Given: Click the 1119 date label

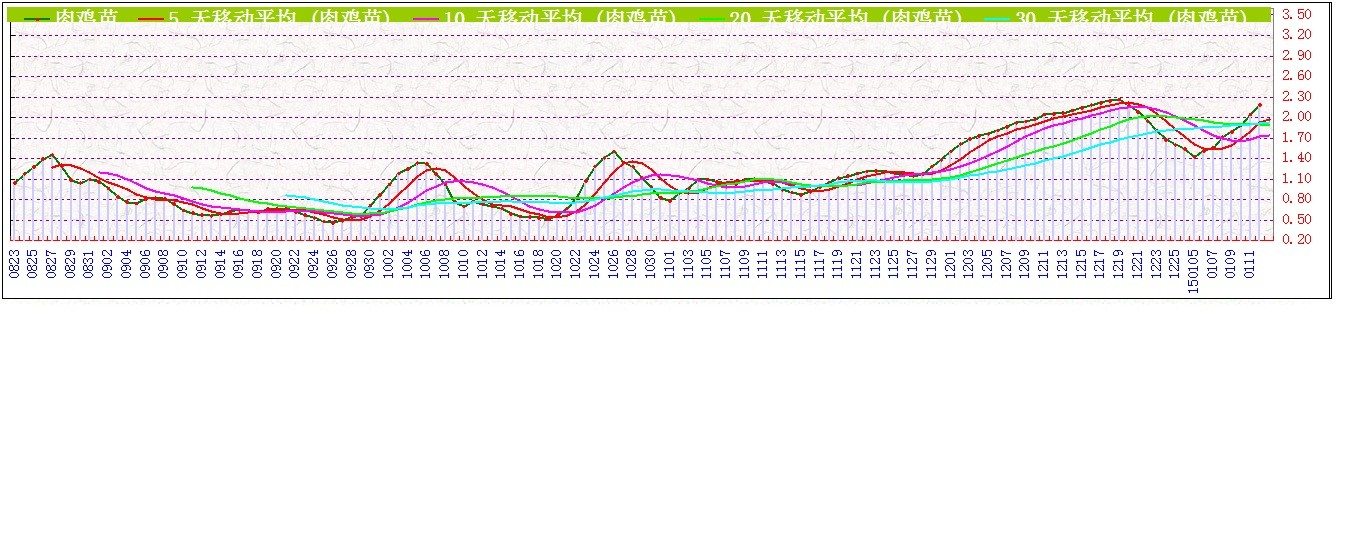Looking at the screenshot, I should point(837,263).
